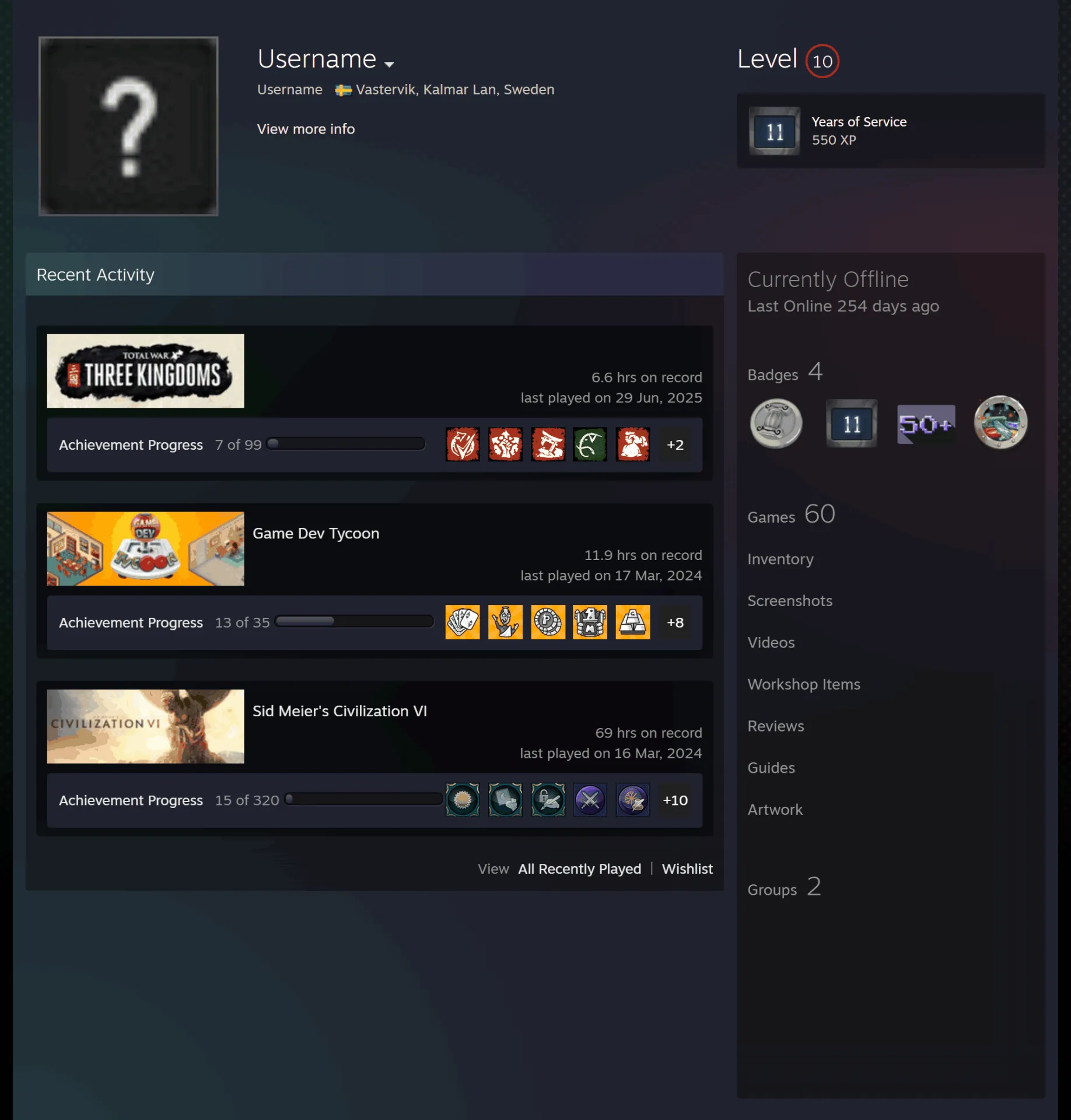Screen dimensions: 1071x1120
Task: Open the Screenshots section
Action: [790, 601]
